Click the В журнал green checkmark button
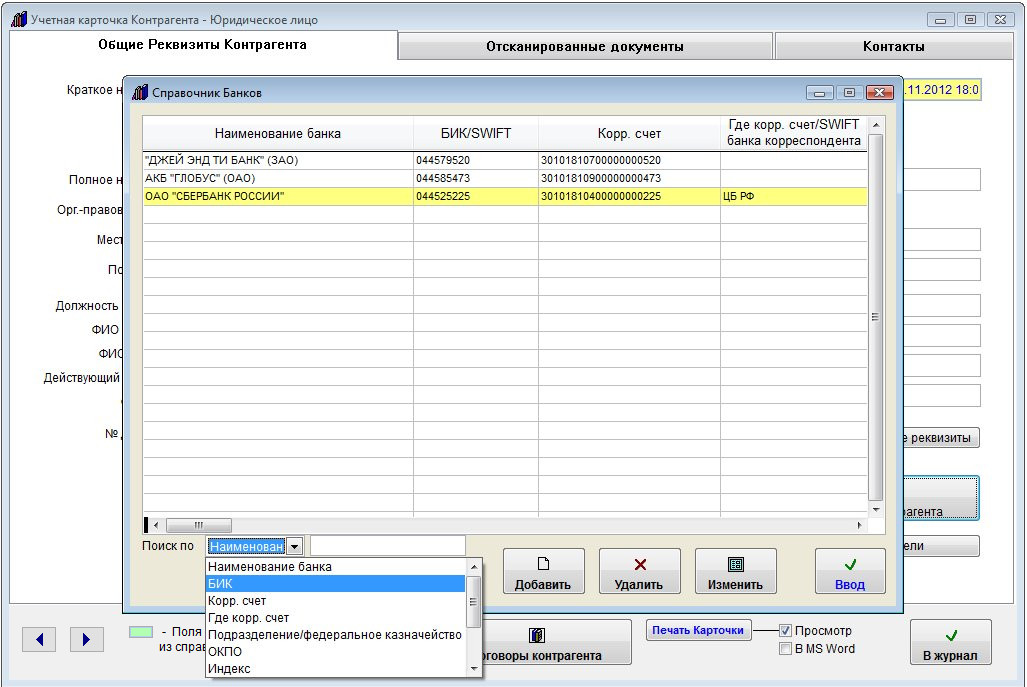1027x687 pixels. click(950, 643)
